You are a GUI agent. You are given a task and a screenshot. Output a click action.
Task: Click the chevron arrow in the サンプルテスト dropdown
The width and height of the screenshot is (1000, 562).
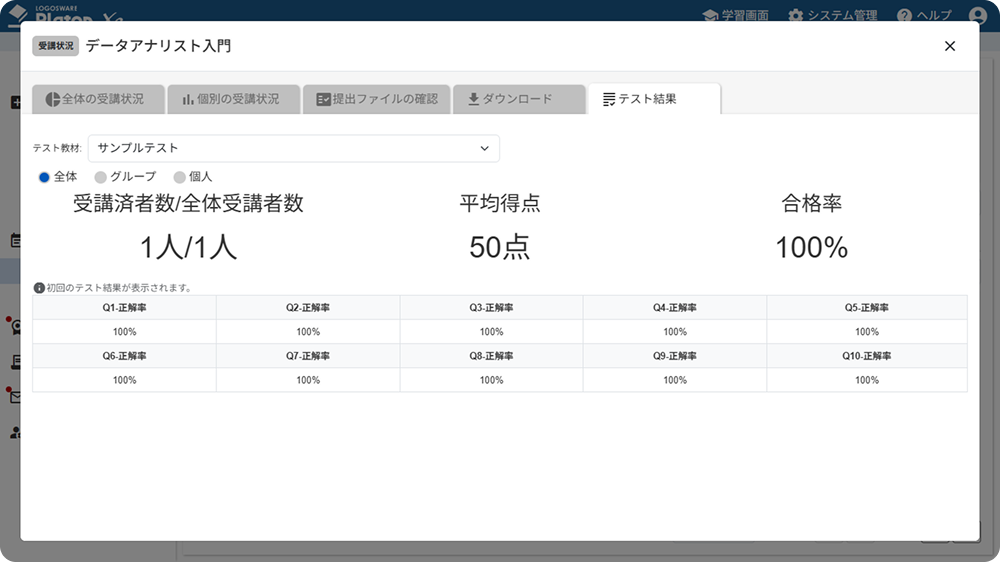click(485, 148)
